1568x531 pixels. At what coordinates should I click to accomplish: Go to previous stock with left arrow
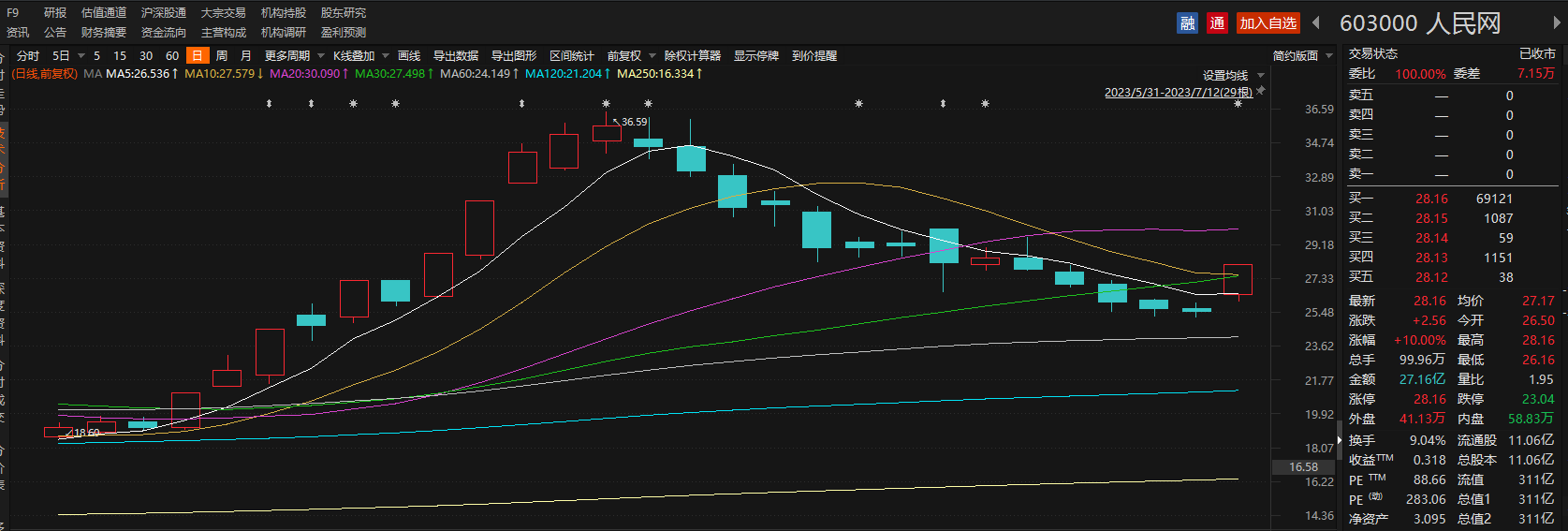click(x=1316, y=23)
